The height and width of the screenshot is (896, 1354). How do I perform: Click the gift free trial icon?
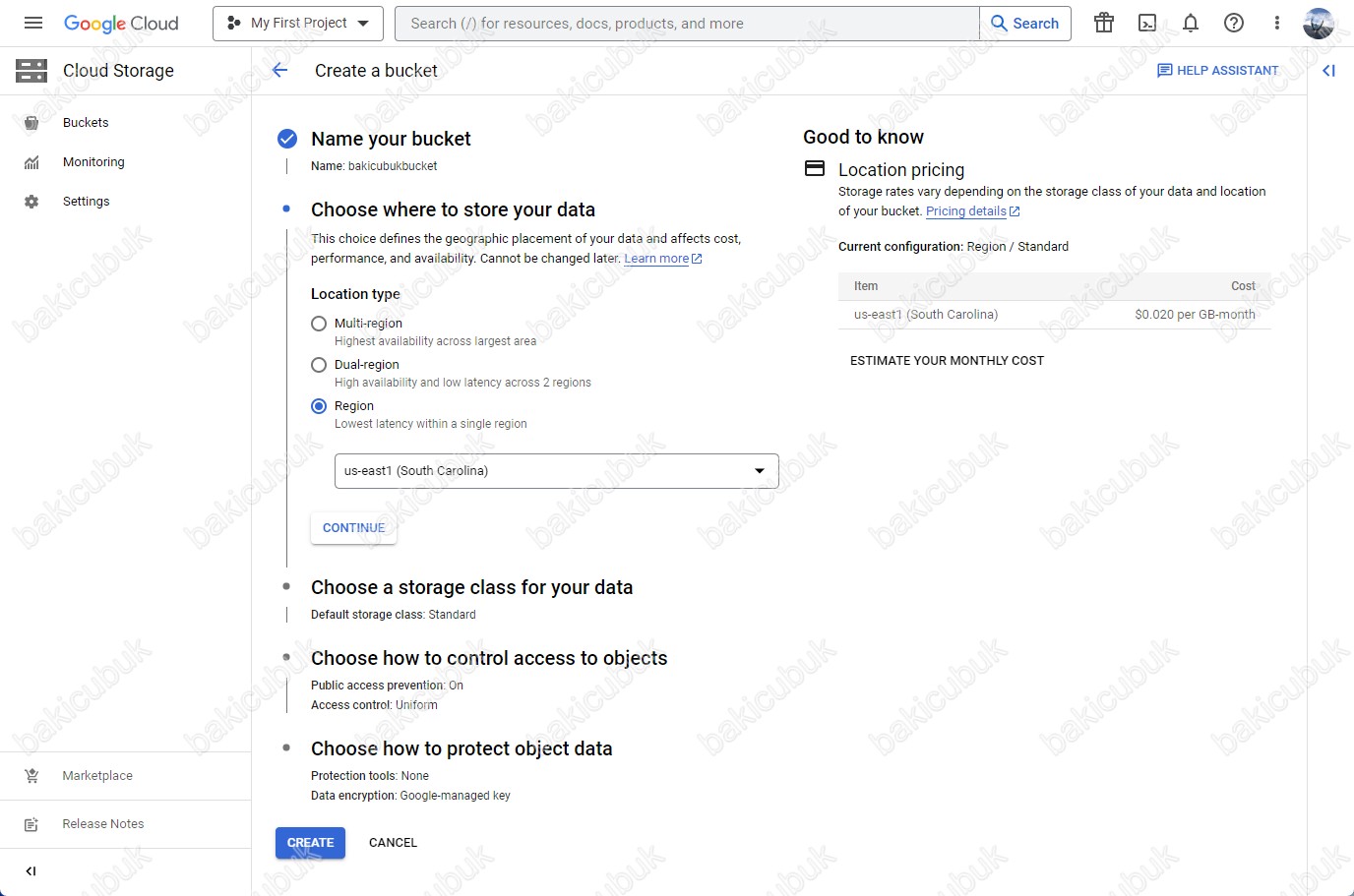coord(1104,23)
